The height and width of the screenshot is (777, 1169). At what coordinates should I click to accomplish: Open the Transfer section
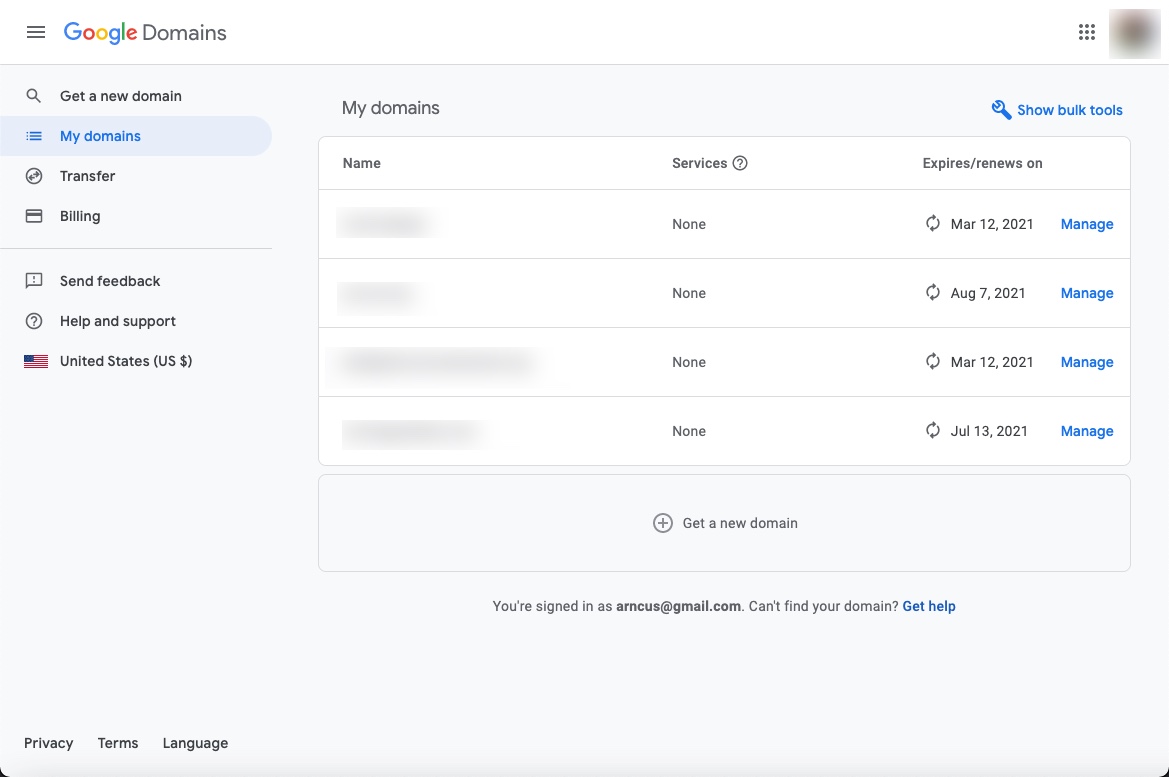click(x=87, y=176)
